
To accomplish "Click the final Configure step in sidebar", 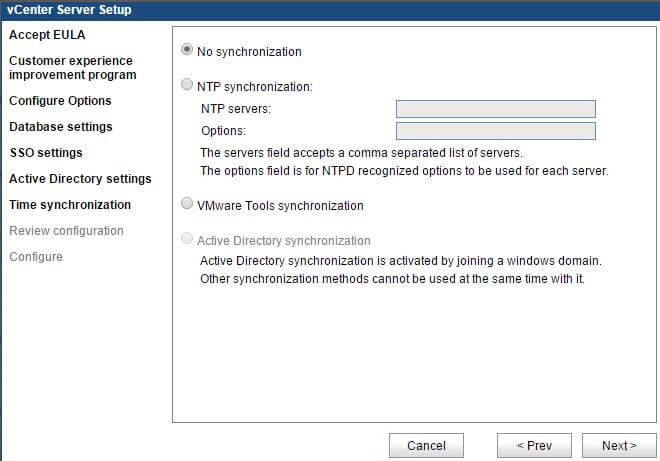I will [36, 257].
